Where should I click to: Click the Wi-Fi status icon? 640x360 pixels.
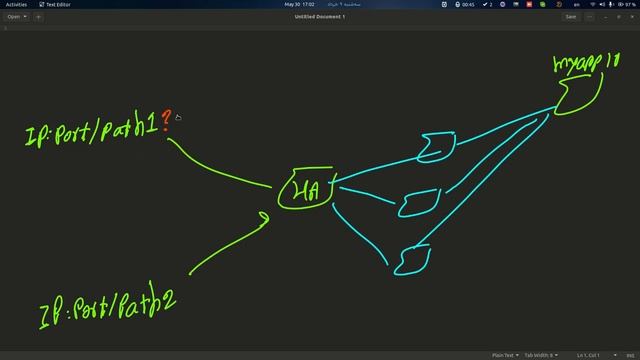593,4
